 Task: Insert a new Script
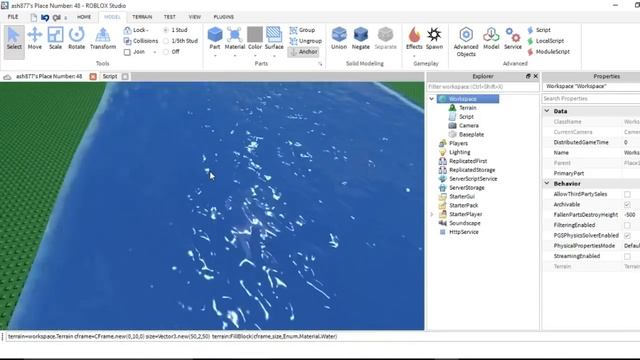coord(539,30)
